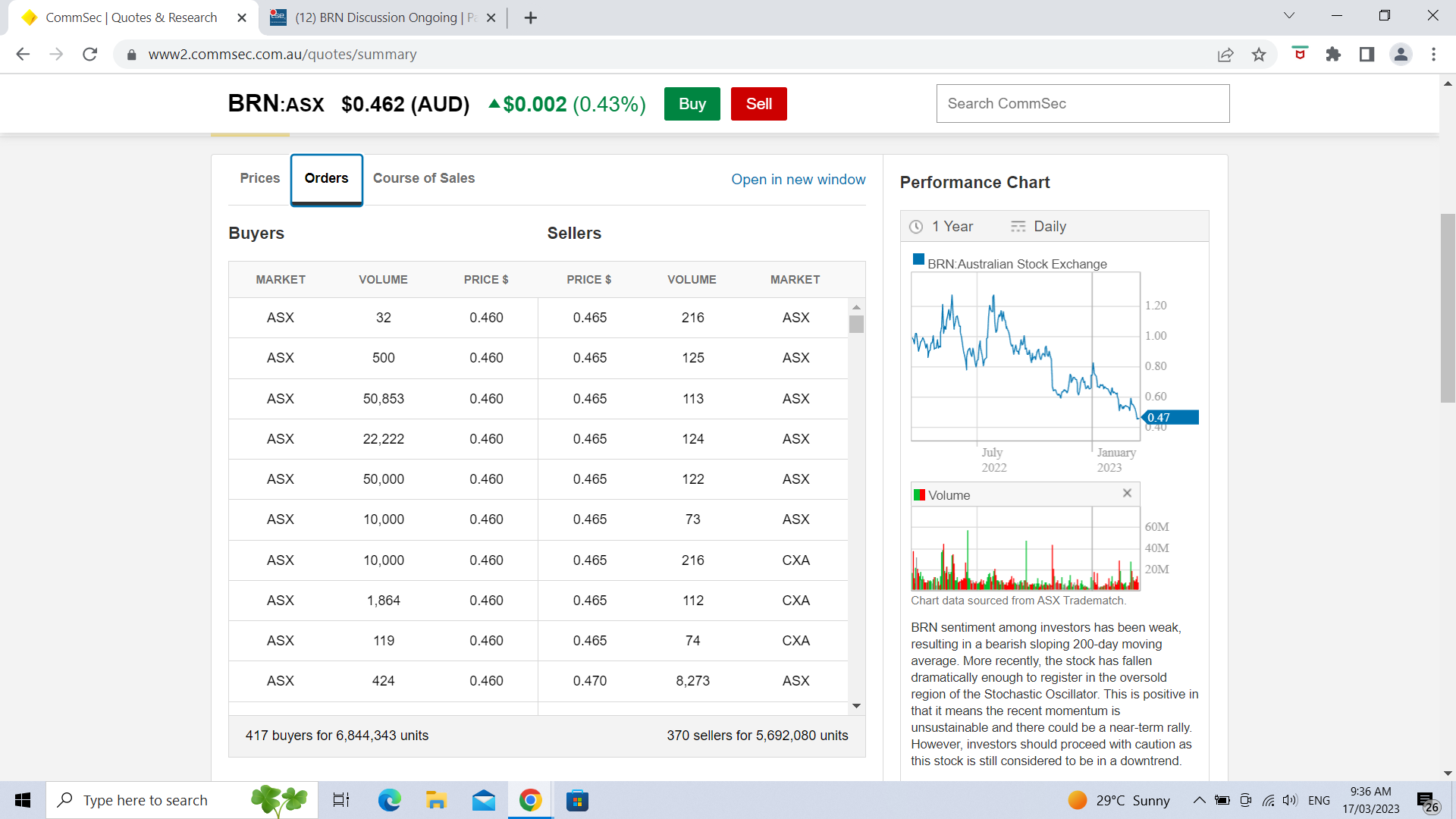This screenshot has width=1456, height=819.
Task: Switch to BRN Discussion Ongoing browser tab
Action: coord(384,17)
